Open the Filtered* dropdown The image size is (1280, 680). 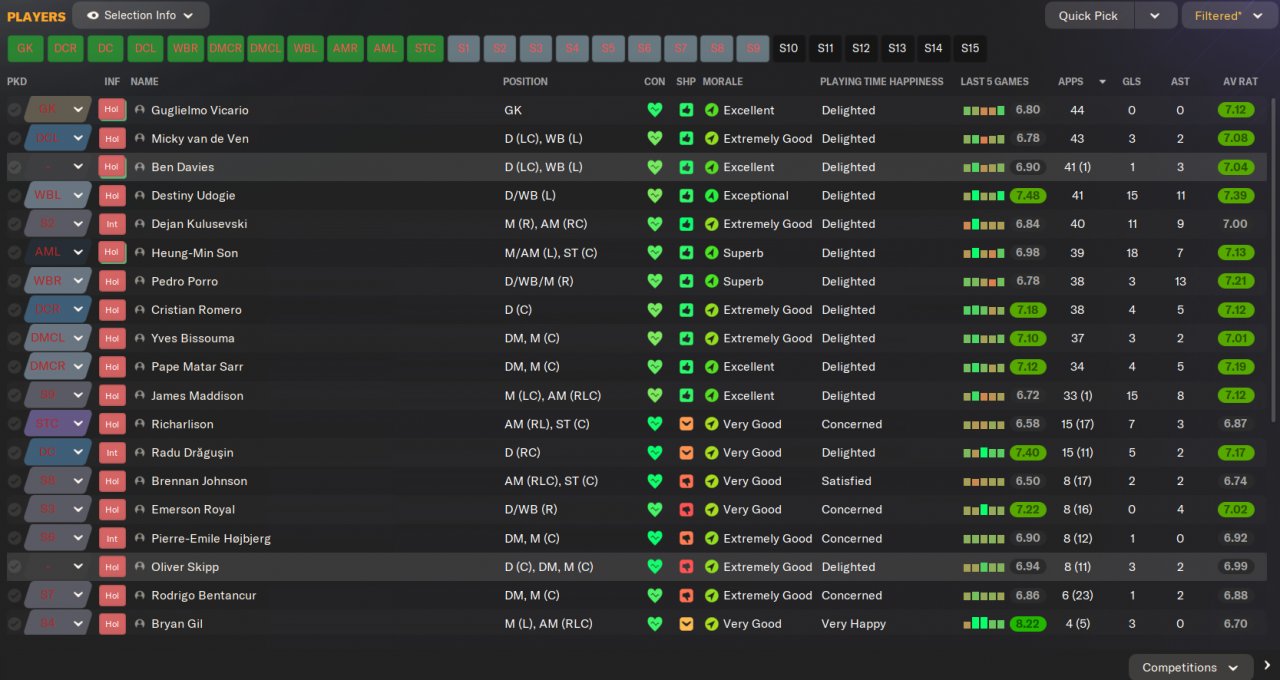[1229, 15]
